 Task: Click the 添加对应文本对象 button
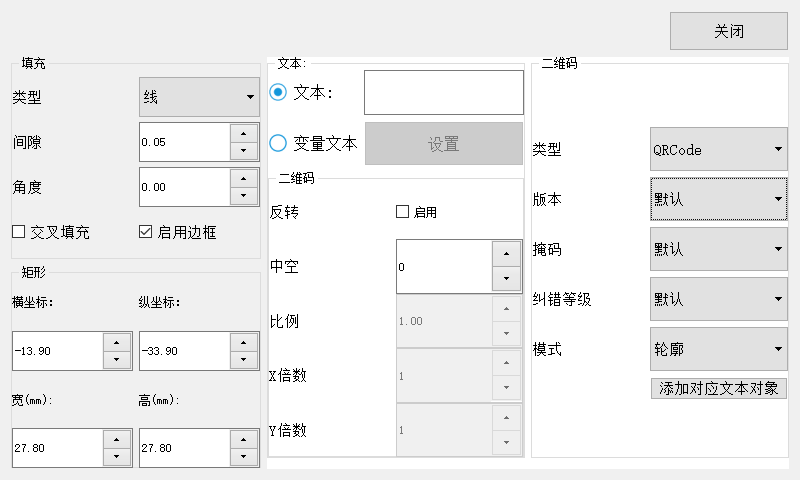pyautogui.click(x=718, y=389)
